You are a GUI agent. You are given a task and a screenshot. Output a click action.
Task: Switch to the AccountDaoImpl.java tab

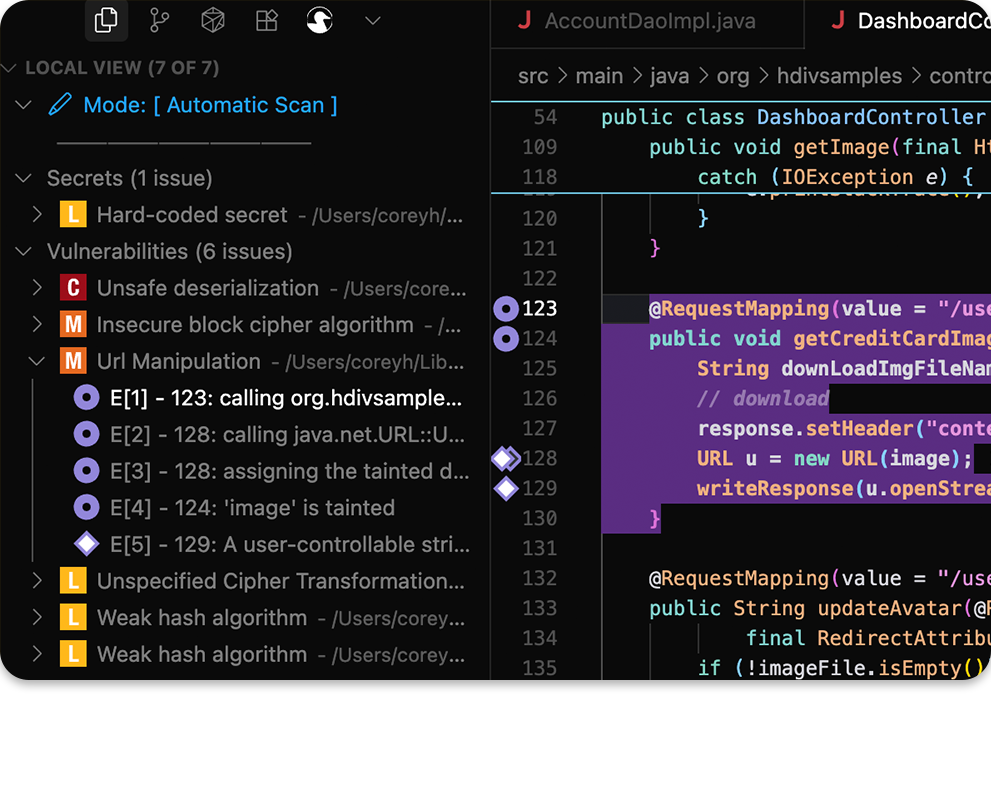click(x=647, y=23)
